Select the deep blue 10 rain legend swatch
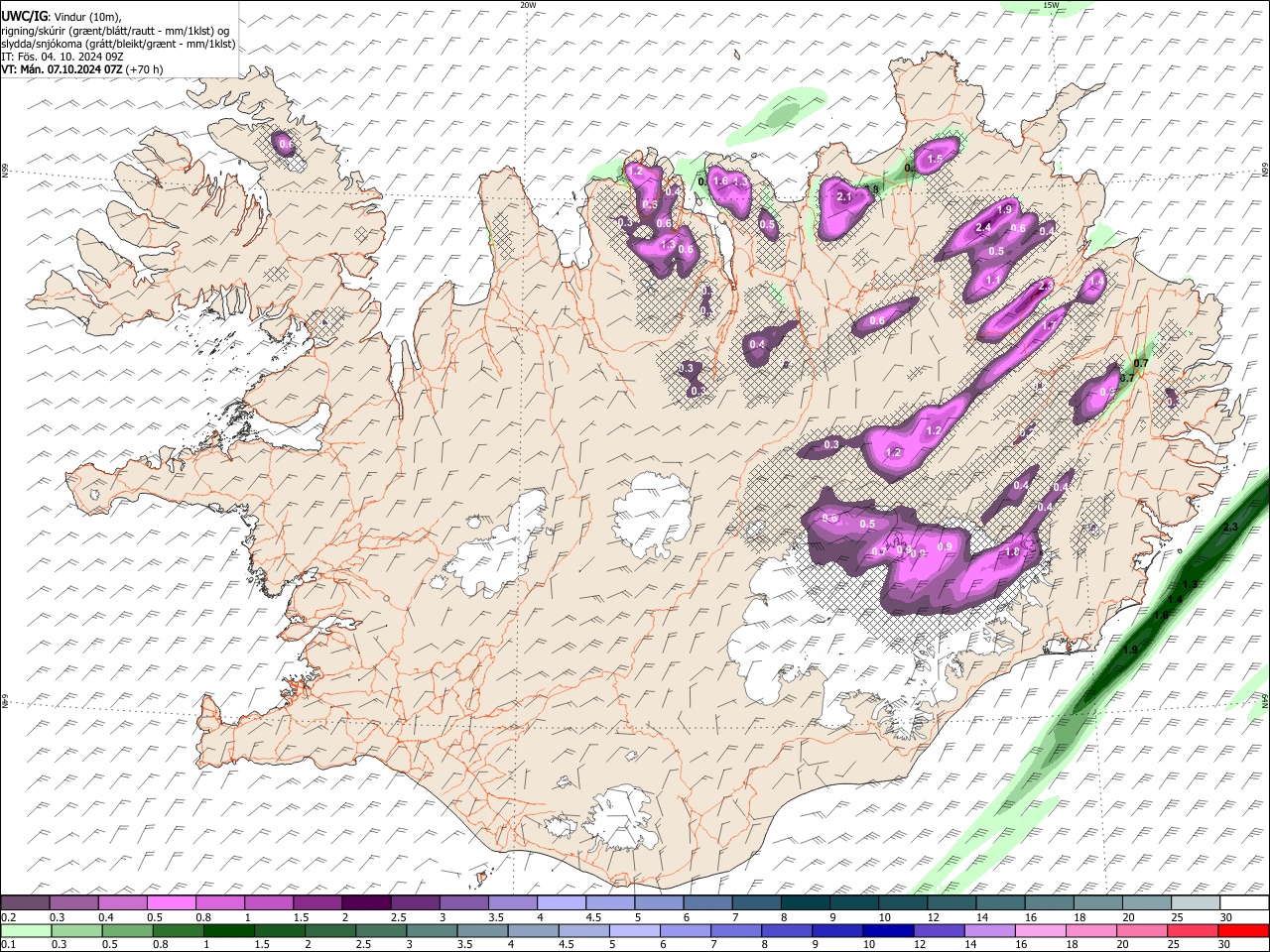The height and width of the screenshot is (952, 1270). click(x=887, y=930)
